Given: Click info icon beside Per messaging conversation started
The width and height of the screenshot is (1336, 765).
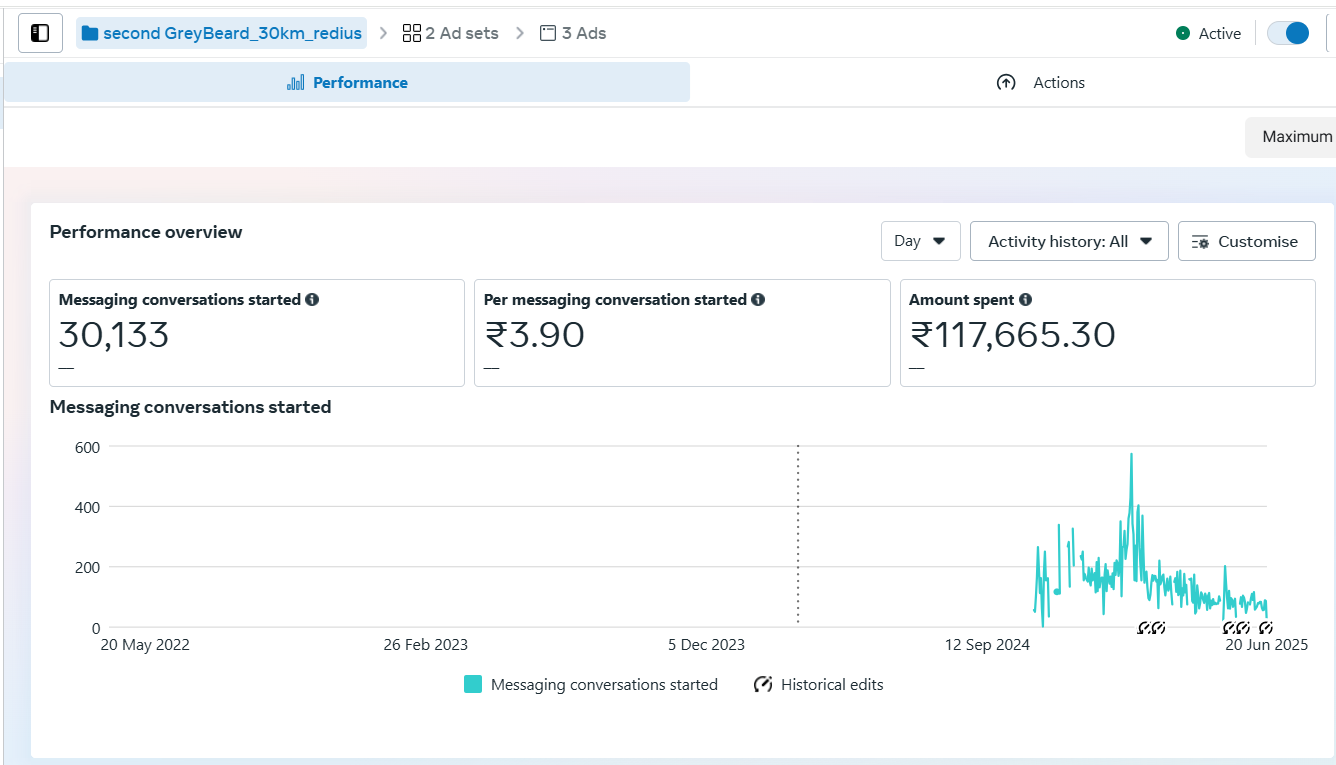Looking at the screenshot, I should (x=758, y=299).
